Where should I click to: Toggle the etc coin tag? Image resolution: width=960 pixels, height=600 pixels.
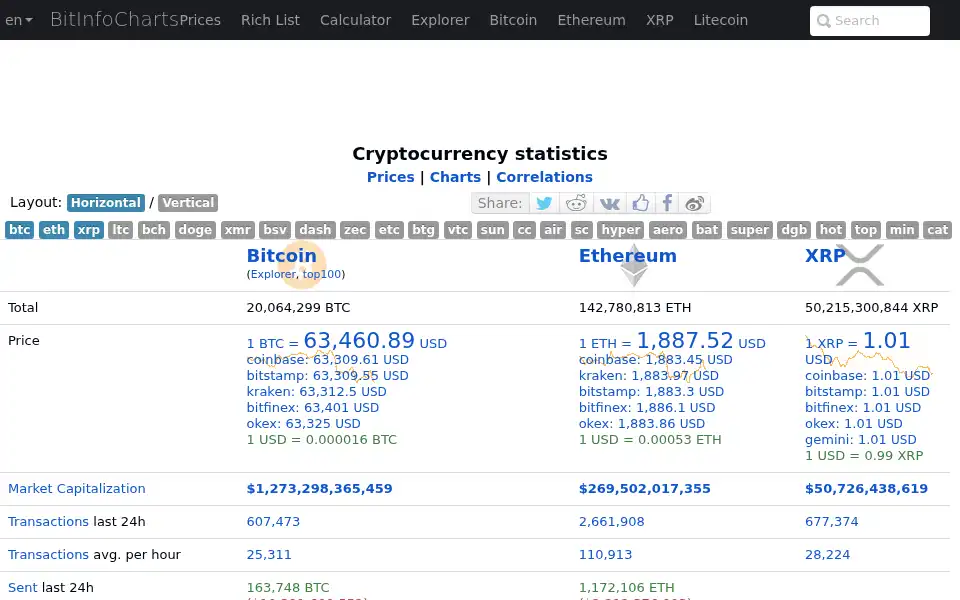(x=389, y=230)
